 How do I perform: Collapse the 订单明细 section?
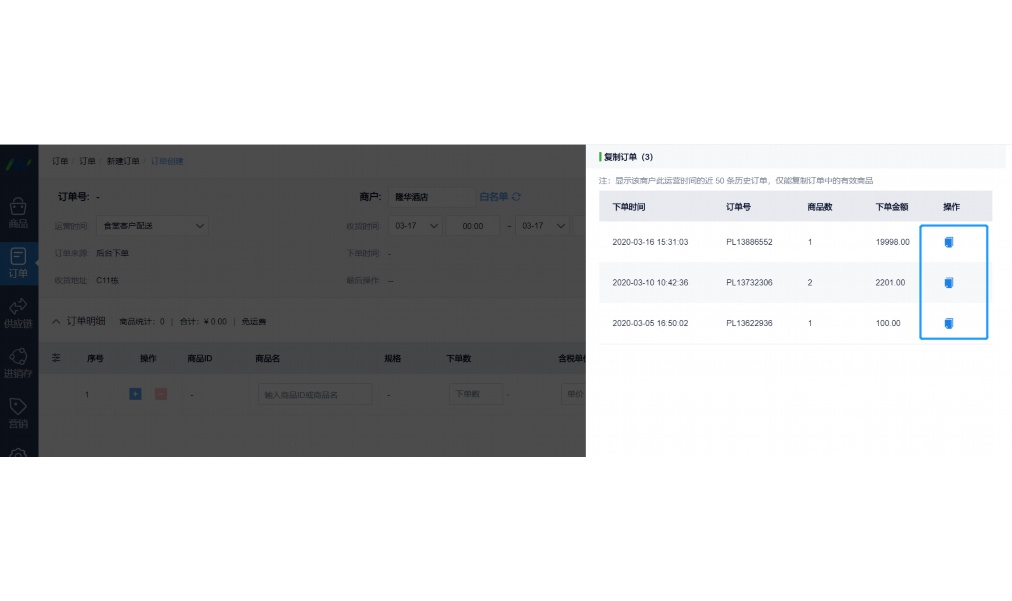point(57,321)
